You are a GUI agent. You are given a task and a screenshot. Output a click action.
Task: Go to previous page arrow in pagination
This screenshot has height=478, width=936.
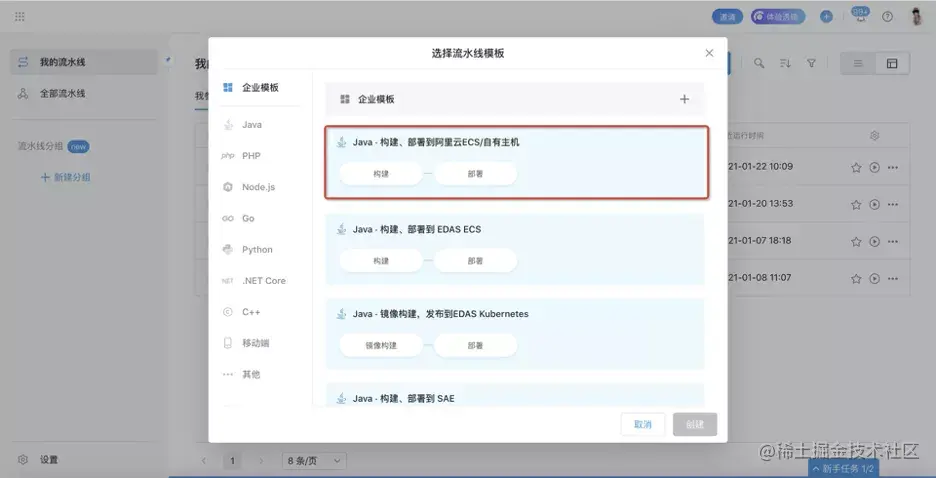click(x=204, y=461)
